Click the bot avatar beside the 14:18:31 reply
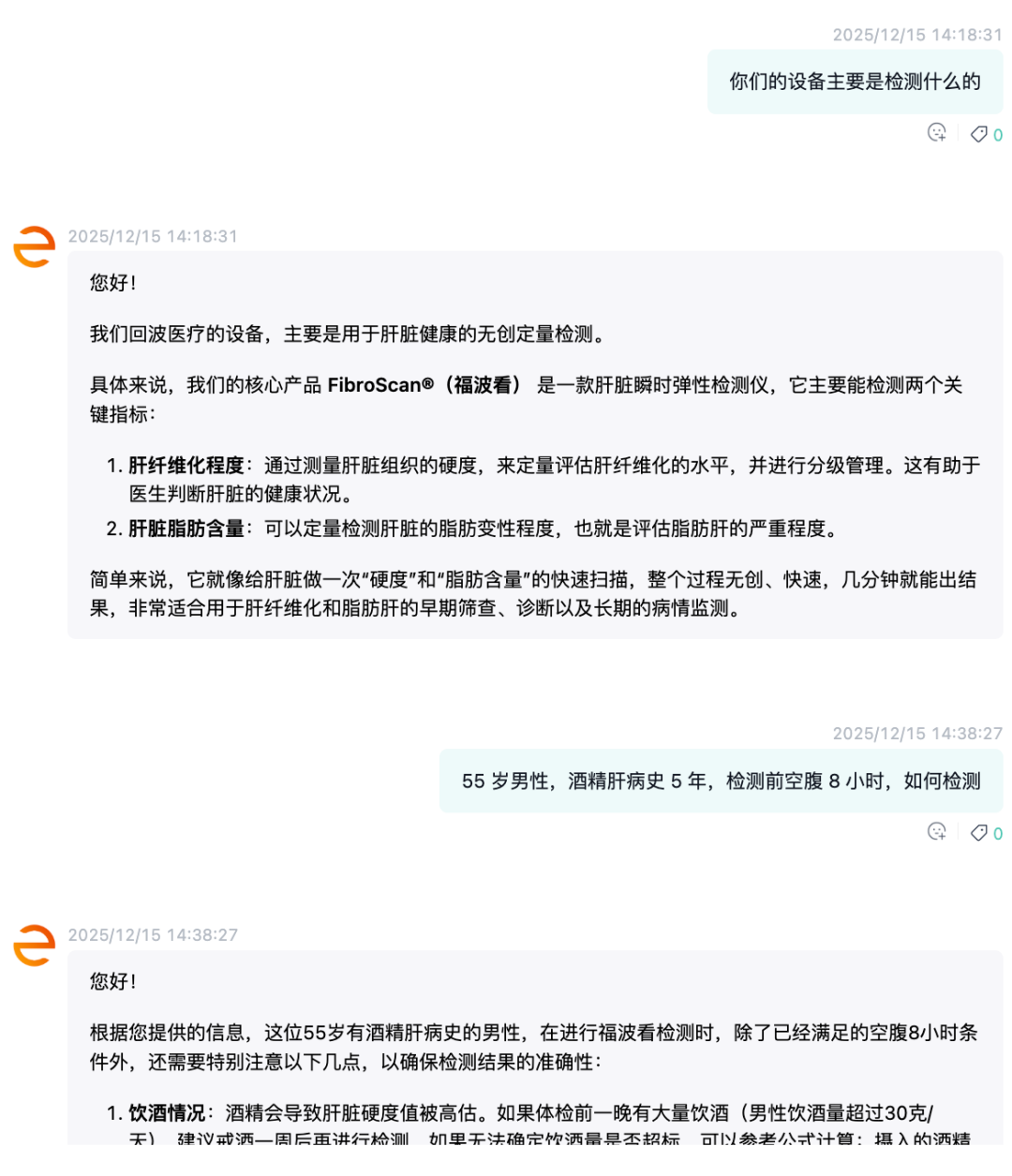1012x1176 pixels. click(x=35, y=247)
